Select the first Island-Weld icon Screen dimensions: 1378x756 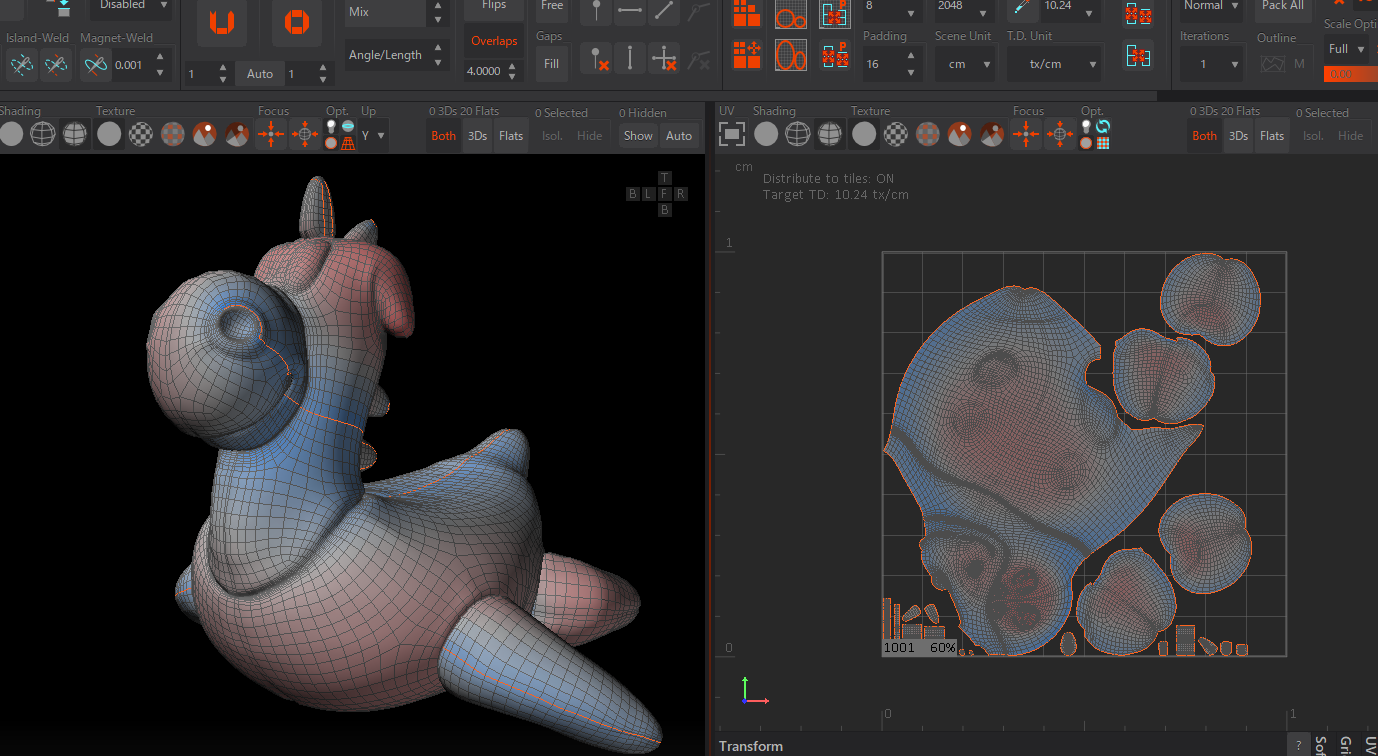pyautogui.click(x=22, y=66)
